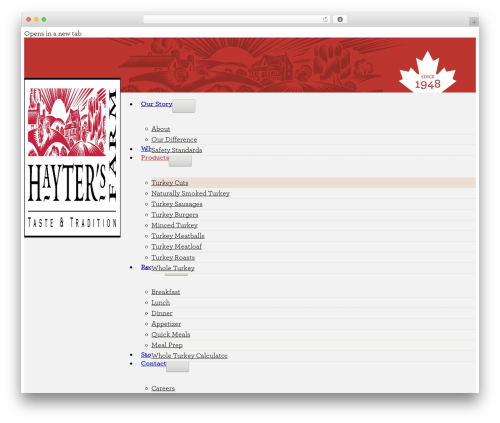Click the red close window dot
The width and height of the screenshot is (500, 423).
[x=29, y=20]
